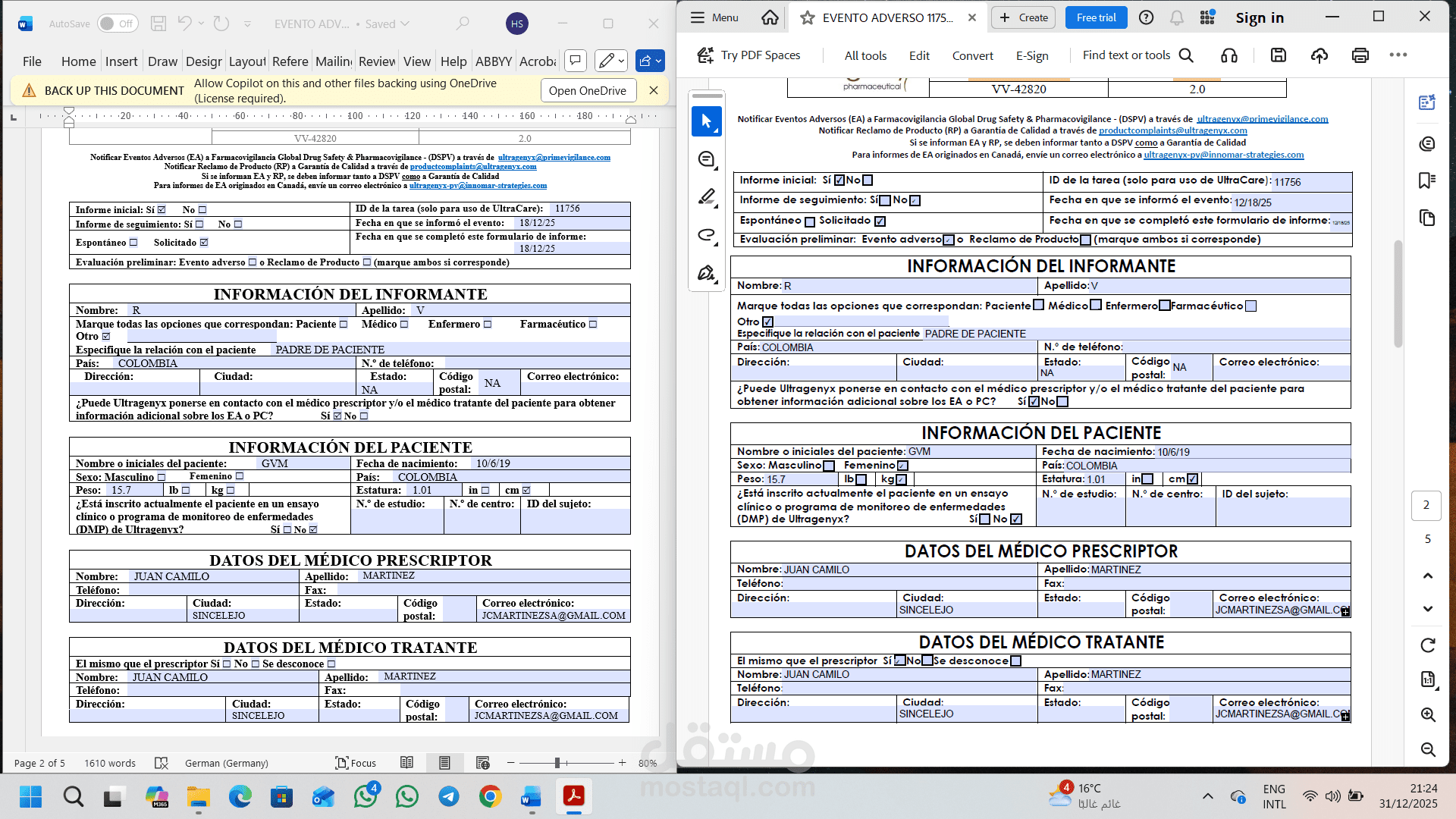Open the Review tab in Word ribbon
Viewport: 1456px width, 819px height.
click(377, 61)
